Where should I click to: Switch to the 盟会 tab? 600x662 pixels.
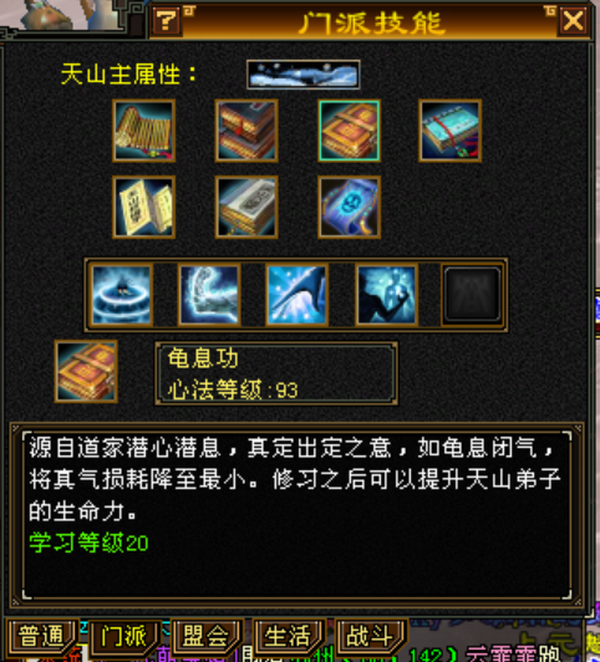click(x=206, y=636)
